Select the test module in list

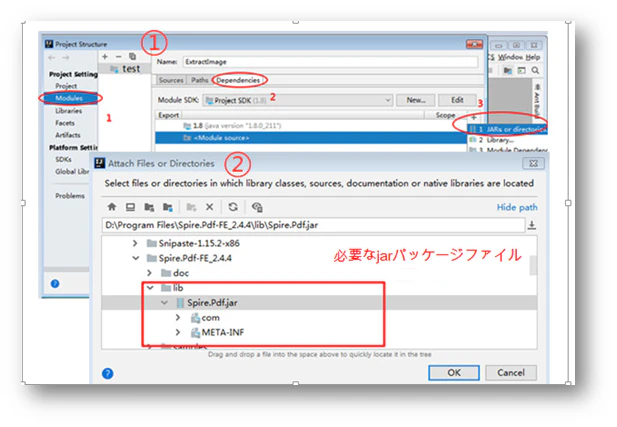click(x=125, y=69)
